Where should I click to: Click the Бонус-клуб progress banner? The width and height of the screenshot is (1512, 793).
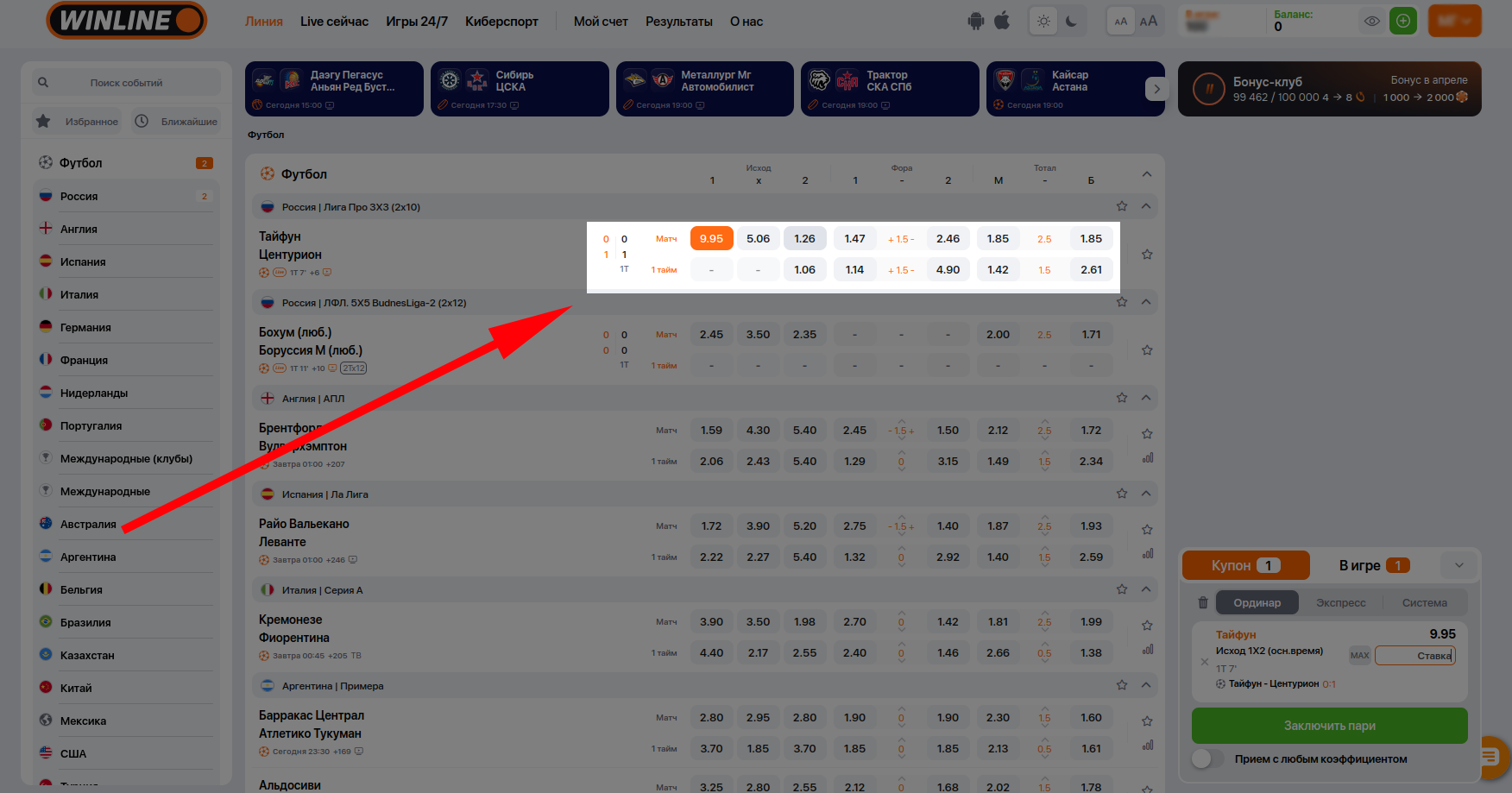[1329, 89]
